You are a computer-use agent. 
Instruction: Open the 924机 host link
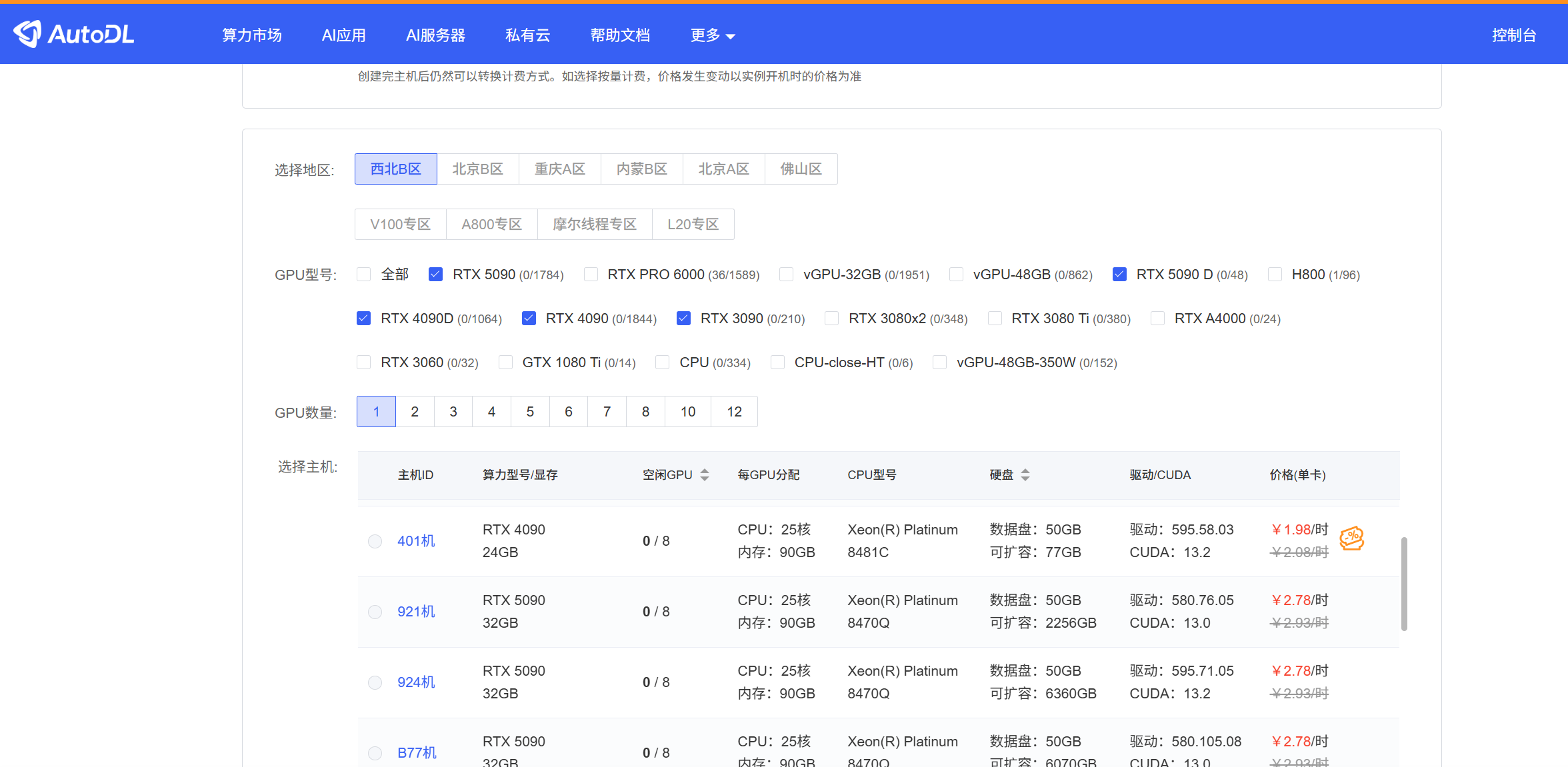(x=416, y=682)
